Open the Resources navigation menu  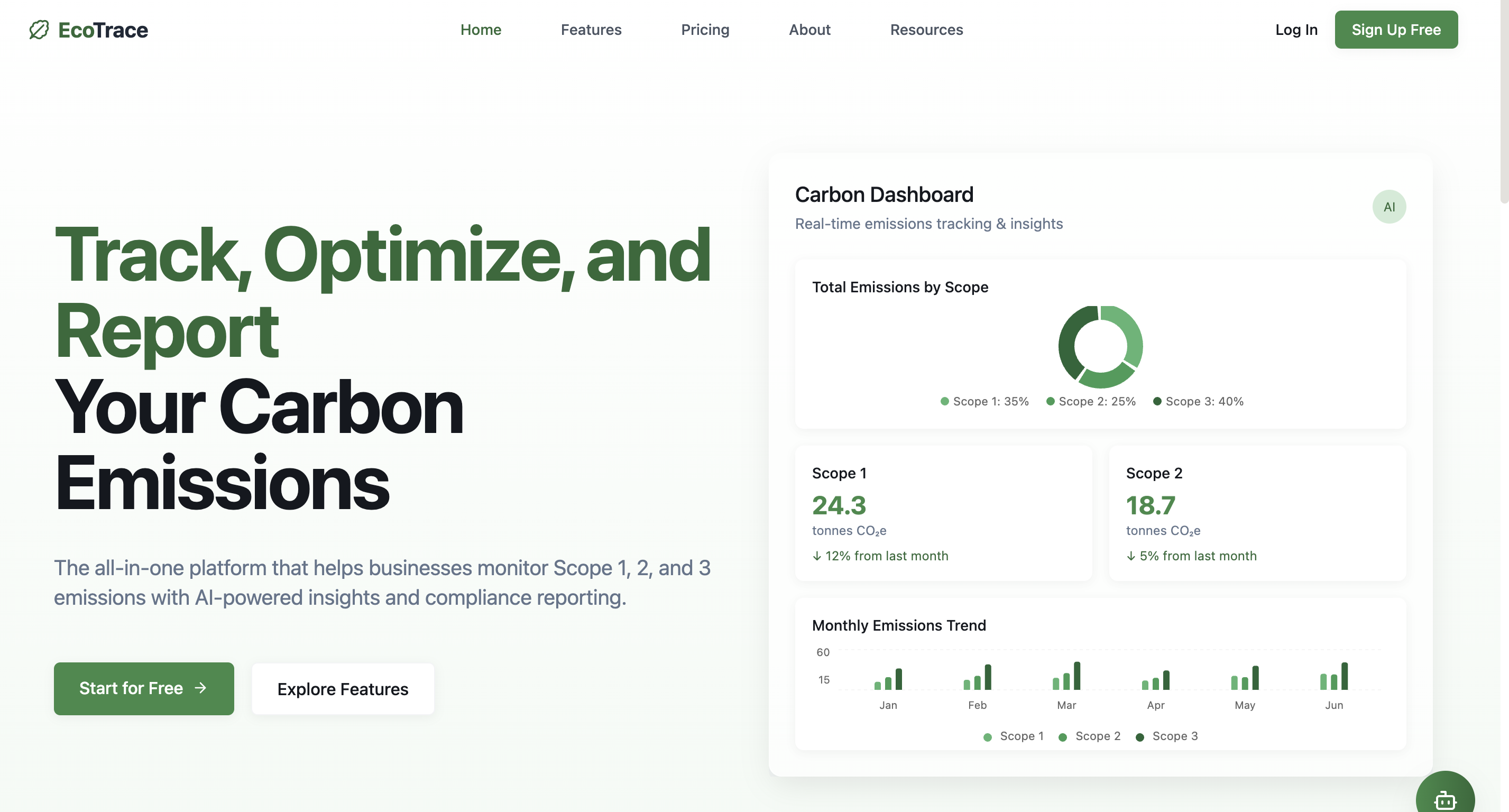pyautogui.click(x=926, y=30)
